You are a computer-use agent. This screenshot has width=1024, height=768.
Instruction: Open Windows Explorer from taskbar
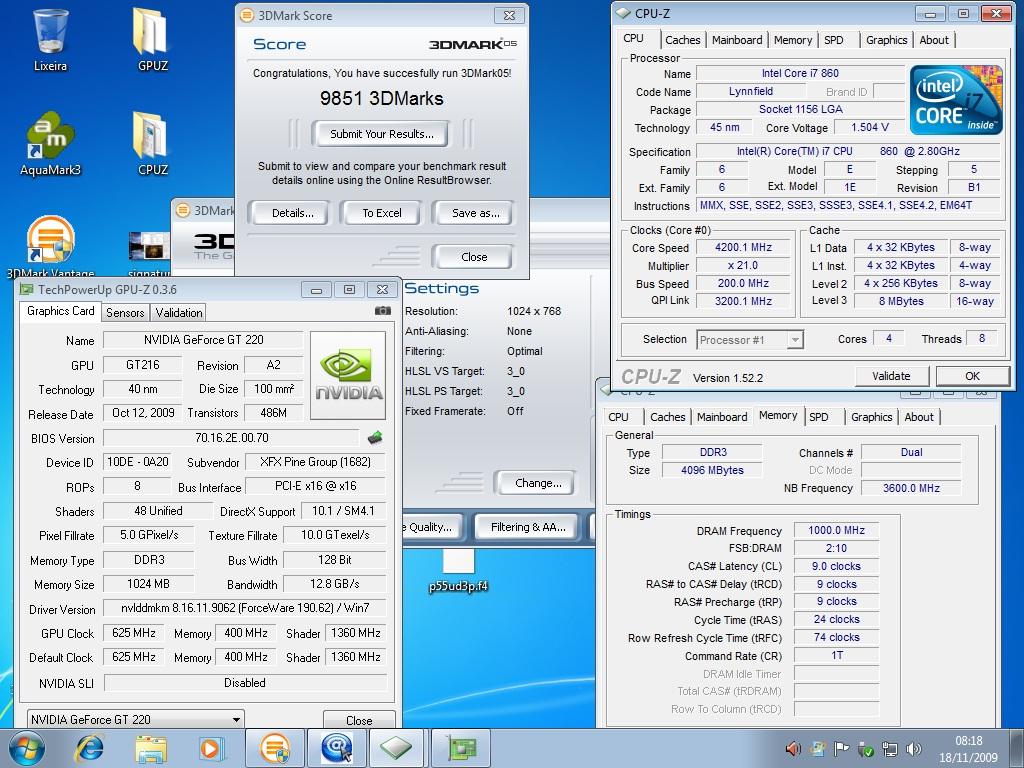coord(151,748)
